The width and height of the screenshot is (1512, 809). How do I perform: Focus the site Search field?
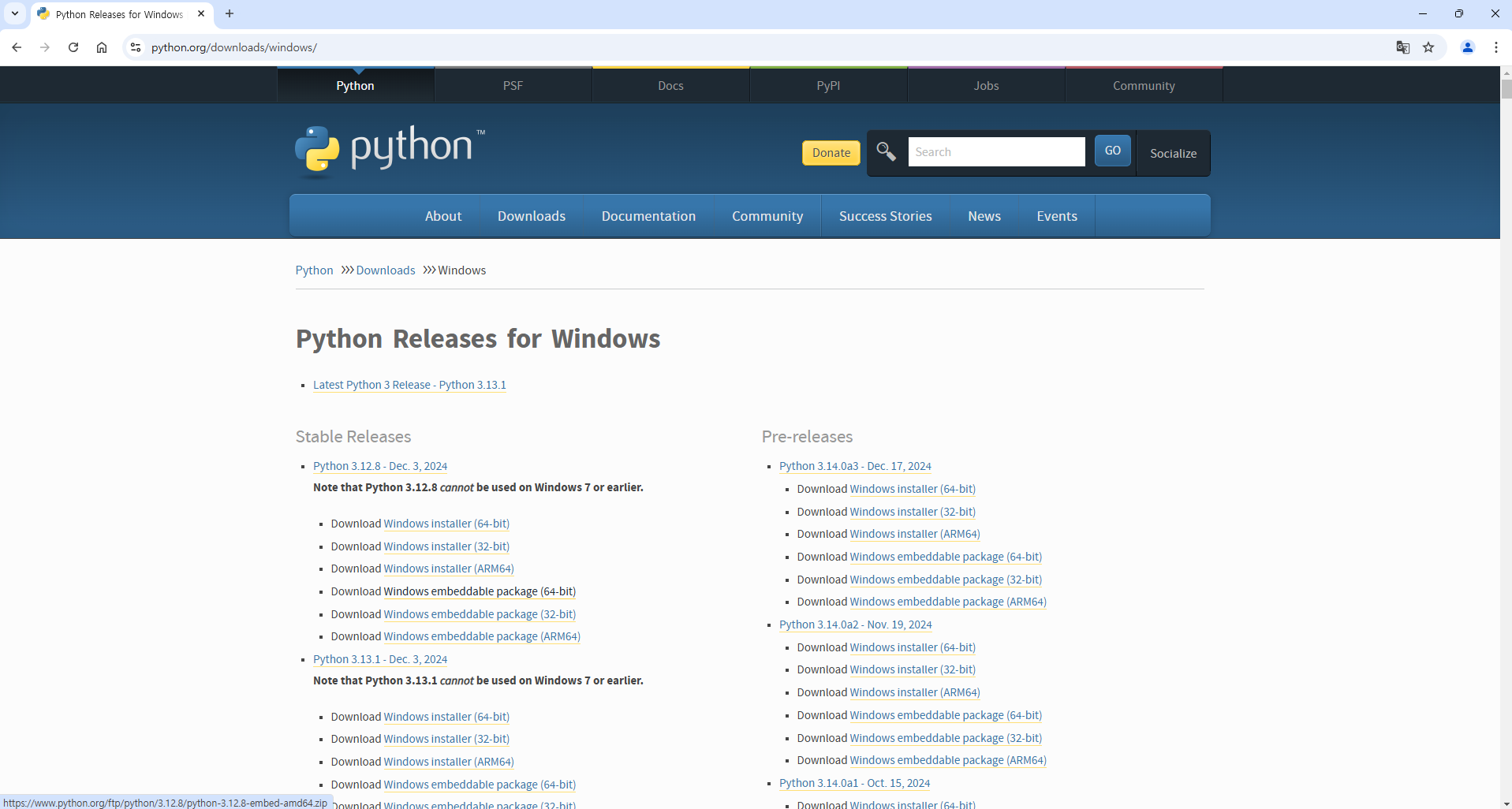tap(996, 151)
